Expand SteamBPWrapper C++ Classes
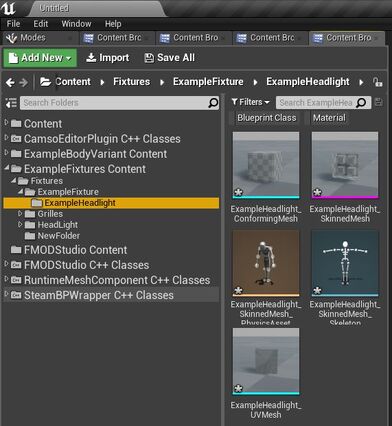 (x=6, y=294)
